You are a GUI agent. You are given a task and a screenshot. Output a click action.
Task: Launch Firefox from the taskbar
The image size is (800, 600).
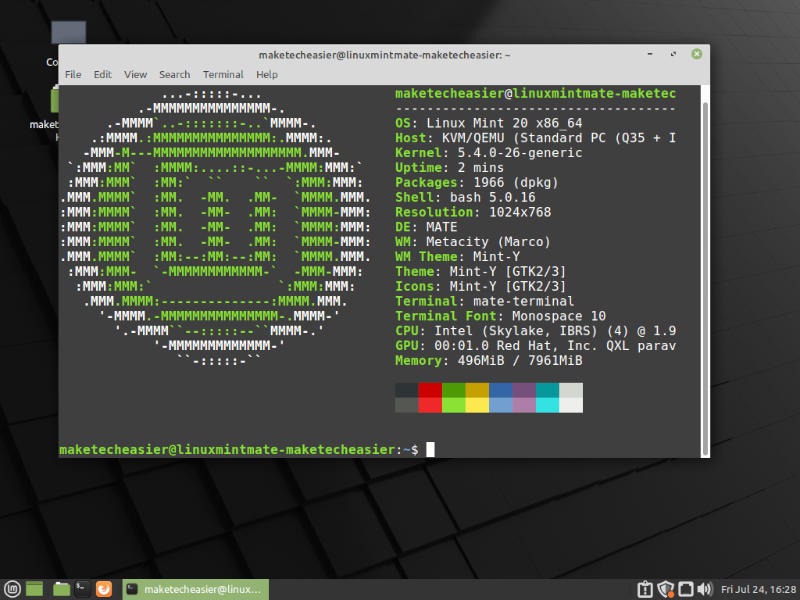[x=103, y=588]
